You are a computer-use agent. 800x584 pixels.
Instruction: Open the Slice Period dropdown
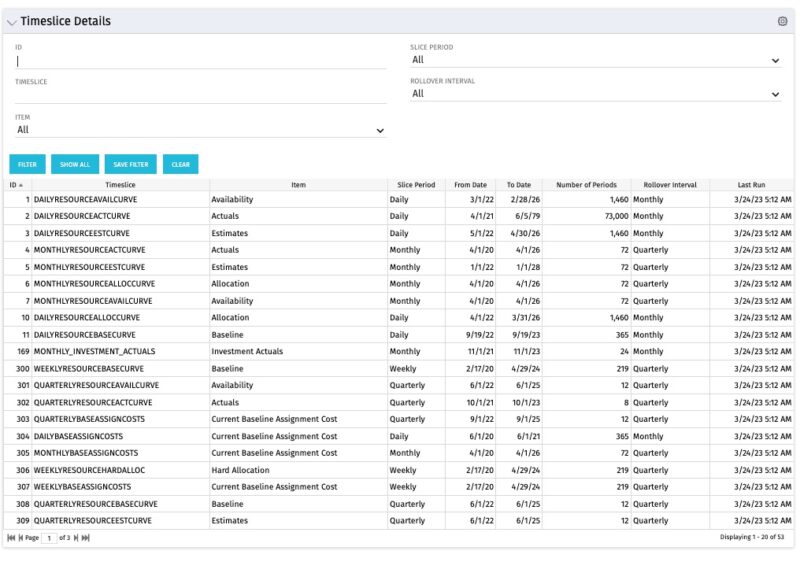(x=595, y=60)
